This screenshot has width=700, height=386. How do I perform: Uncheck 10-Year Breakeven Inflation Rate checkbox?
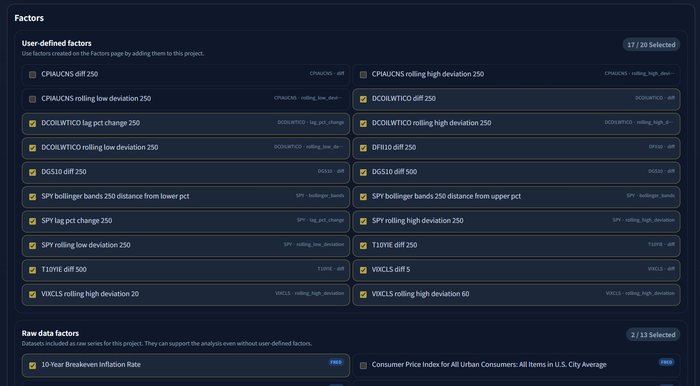33,365
